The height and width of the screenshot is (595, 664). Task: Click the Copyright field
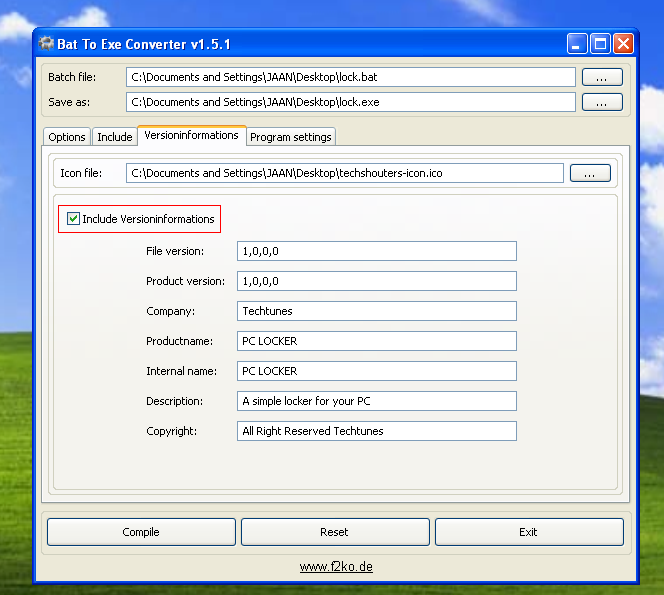376,431
